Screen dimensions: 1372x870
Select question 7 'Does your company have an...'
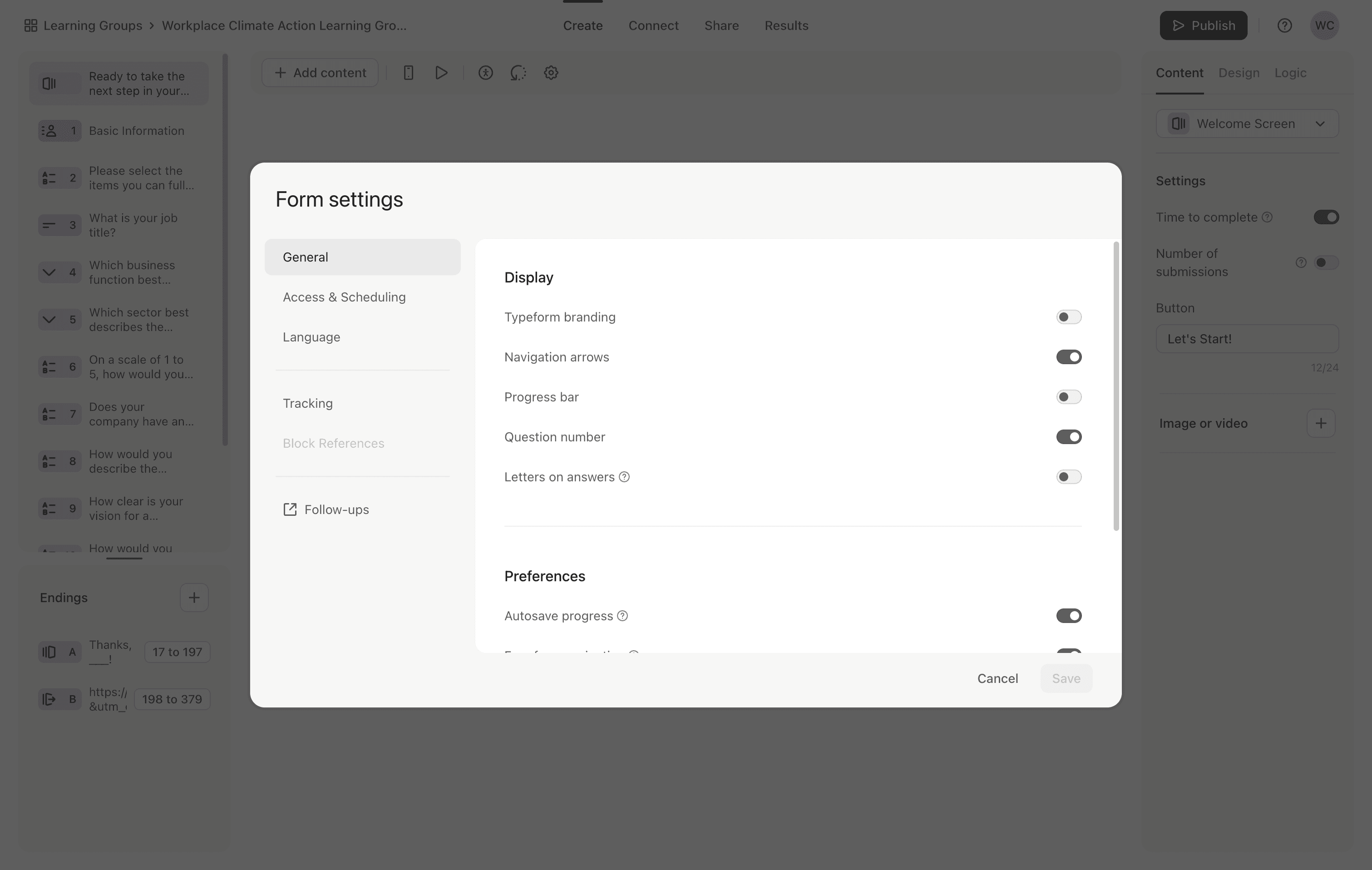tap(119, 414)
